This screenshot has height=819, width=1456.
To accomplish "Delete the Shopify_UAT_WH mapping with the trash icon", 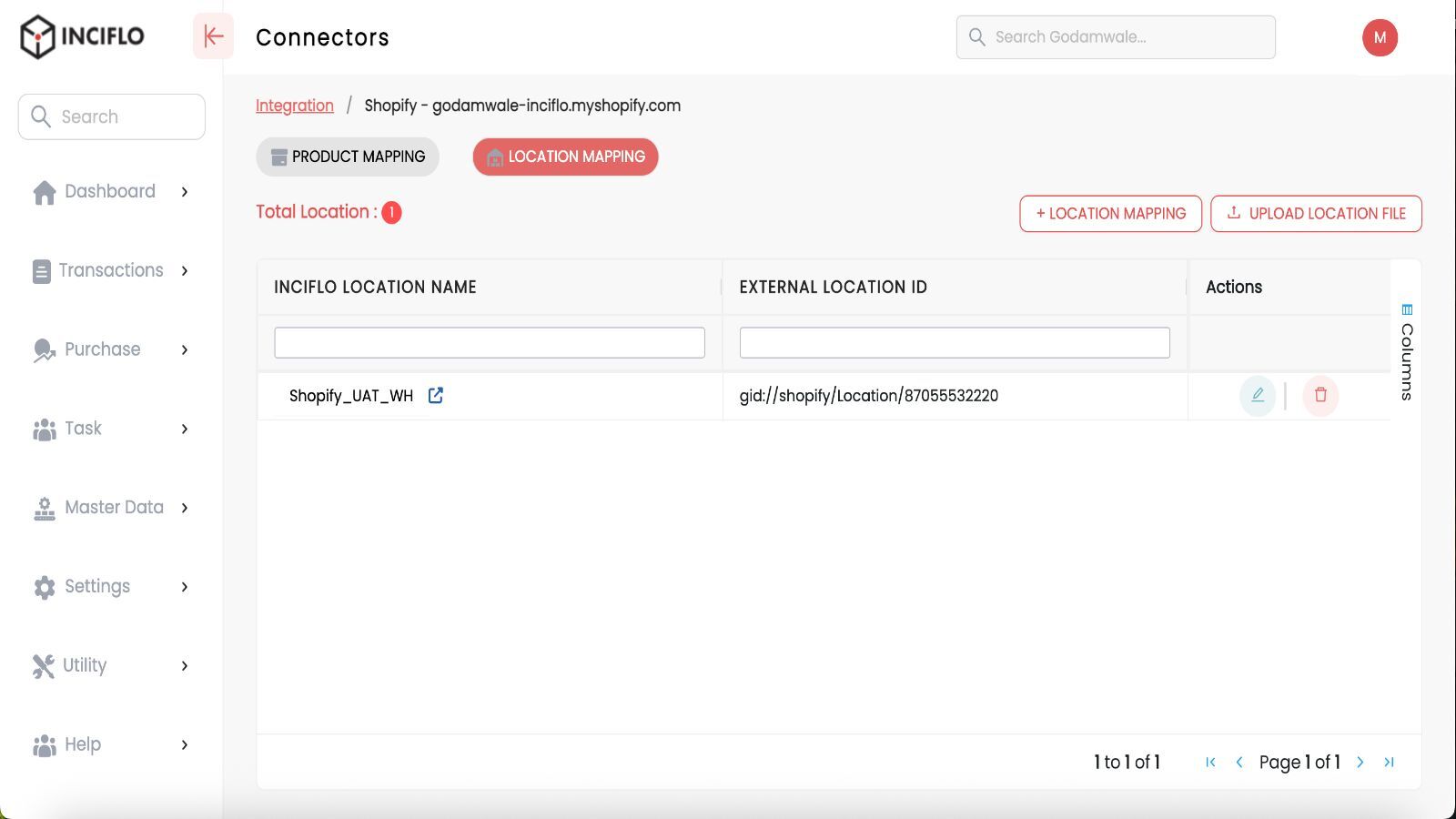I will point(1320,396).
